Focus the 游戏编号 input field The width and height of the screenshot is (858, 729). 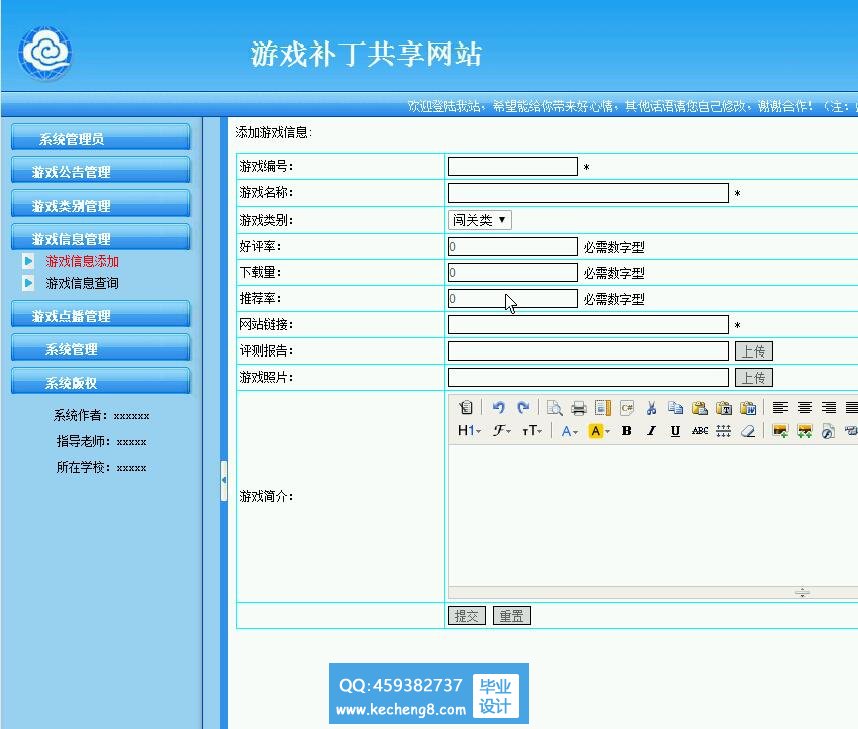pyautogui.click(x=513, y=166)
